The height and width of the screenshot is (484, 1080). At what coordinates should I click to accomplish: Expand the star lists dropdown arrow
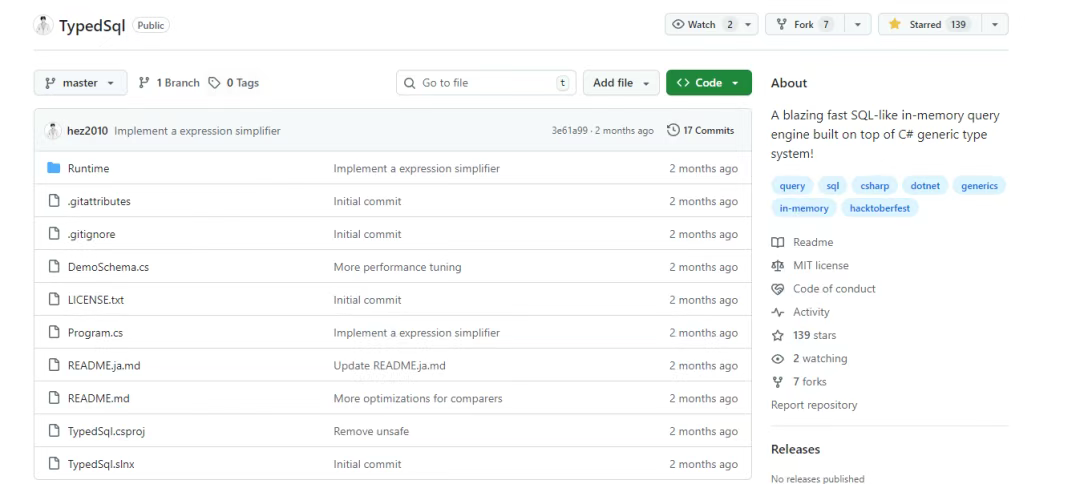tap(994, 25)
